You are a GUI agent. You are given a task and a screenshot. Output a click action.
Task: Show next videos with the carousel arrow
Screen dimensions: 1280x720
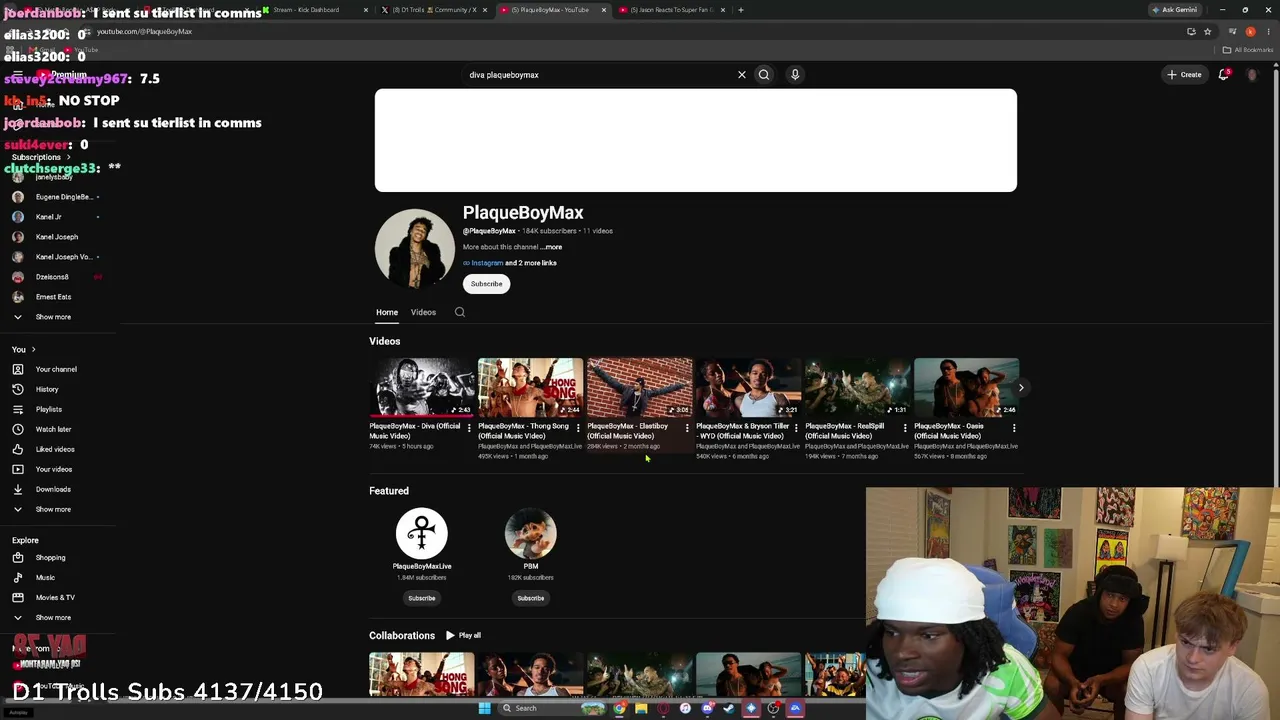[x=1020, y=387]
